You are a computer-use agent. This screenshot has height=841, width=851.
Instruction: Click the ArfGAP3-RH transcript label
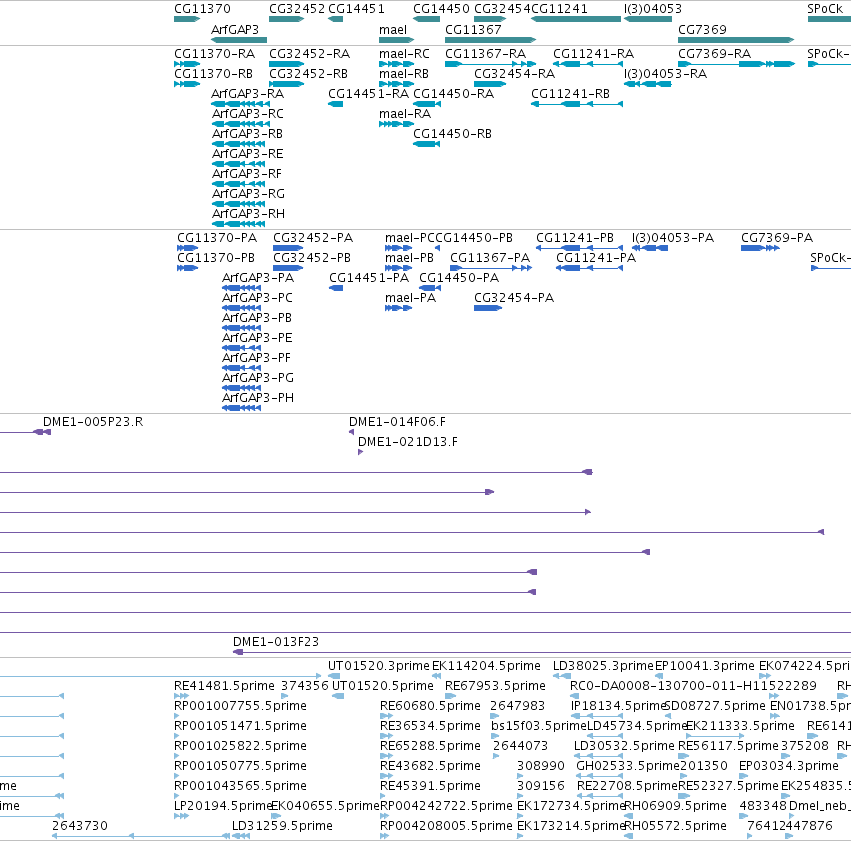click(248, 214)
